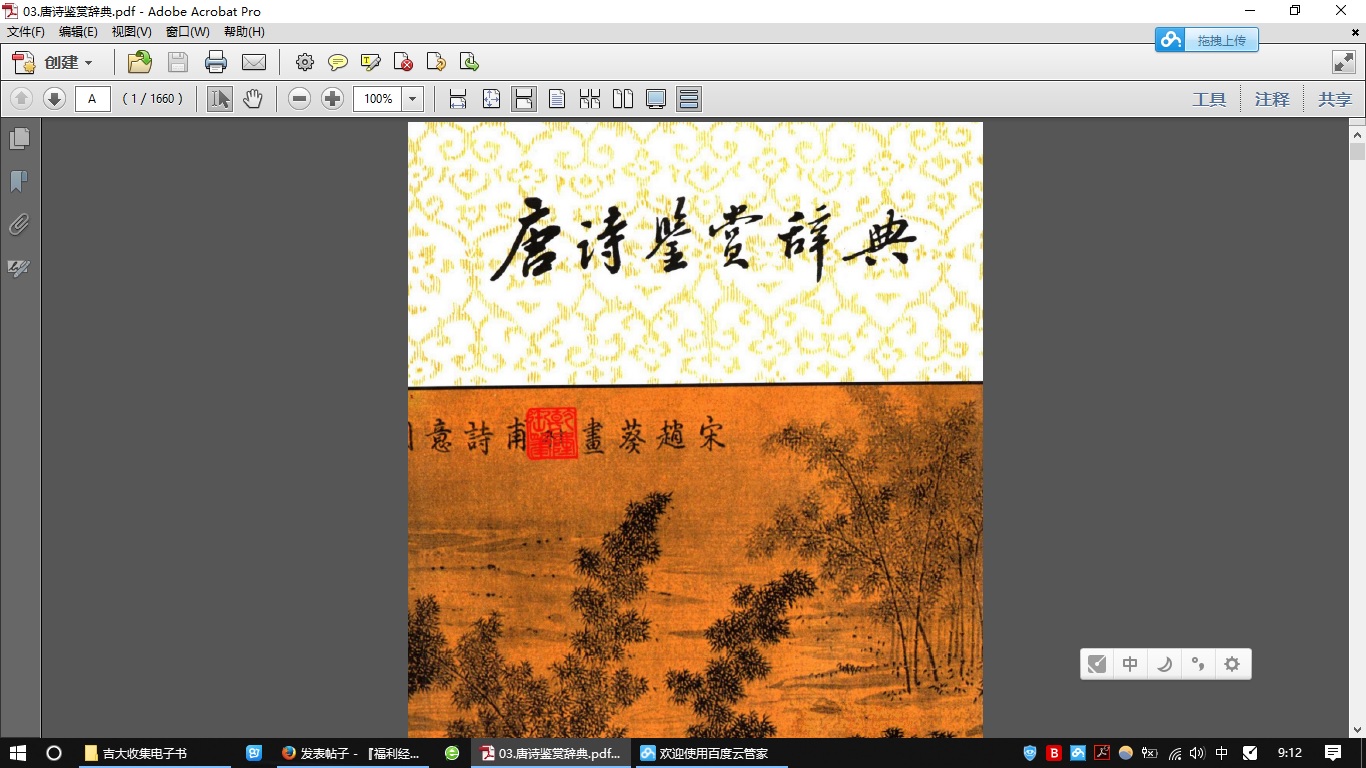Open the page thumbnails grid view icon

[590, 99]
